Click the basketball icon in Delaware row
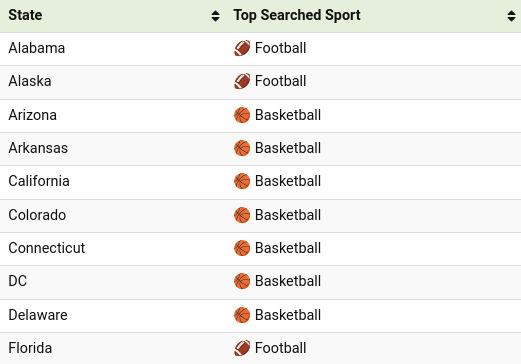Screen dimensions: 521x364 pyautogui.click(x=242, y=315)
